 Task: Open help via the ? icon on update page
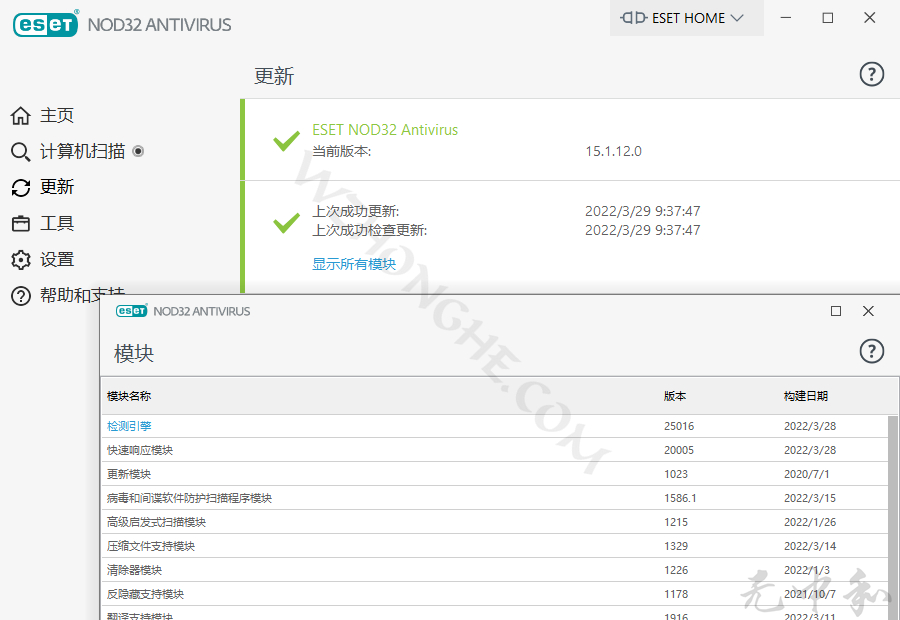(x=871, y=74)
